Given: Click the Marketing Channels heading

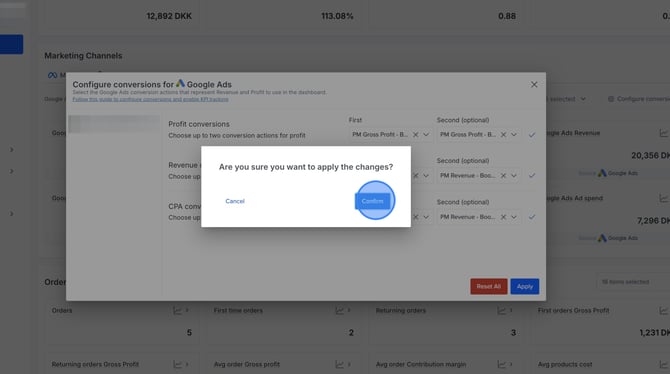Looking at the screenshot, I should pos(83,56).
